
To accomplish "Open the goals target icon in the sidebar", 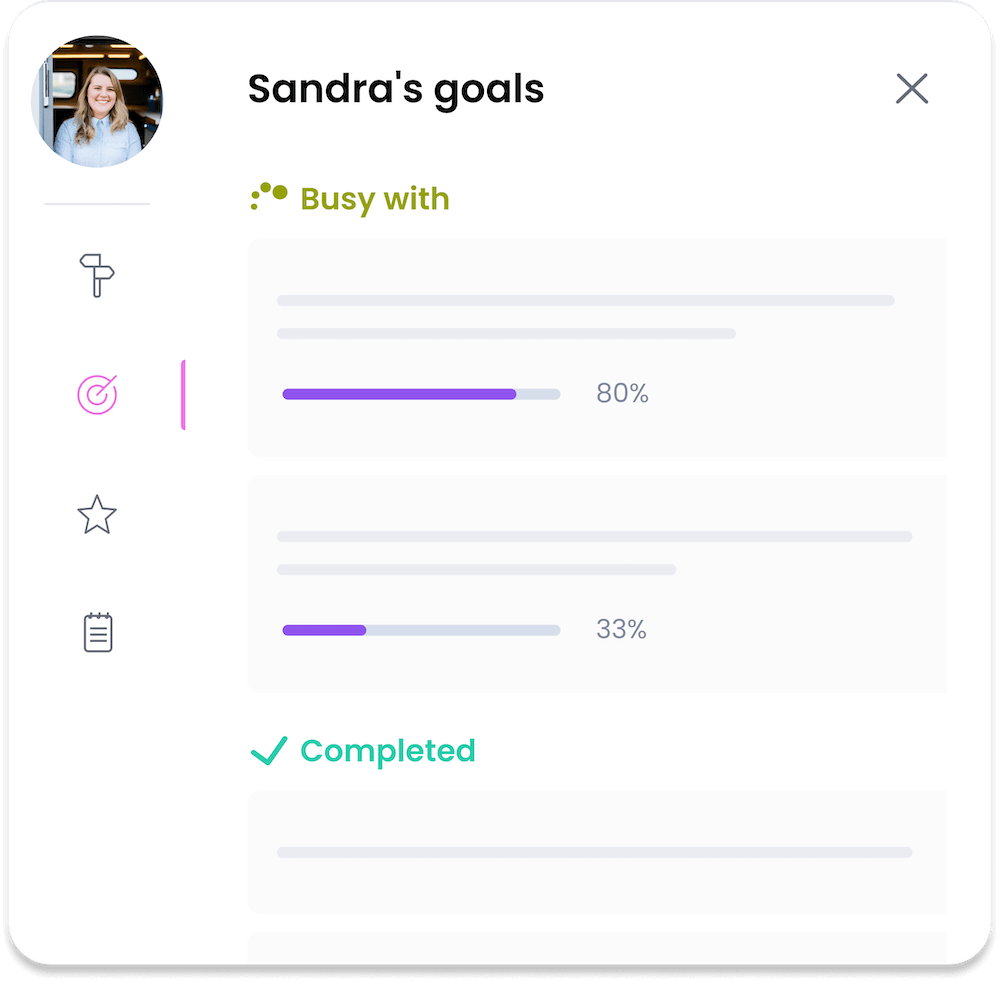I will (x=97, y=394).
